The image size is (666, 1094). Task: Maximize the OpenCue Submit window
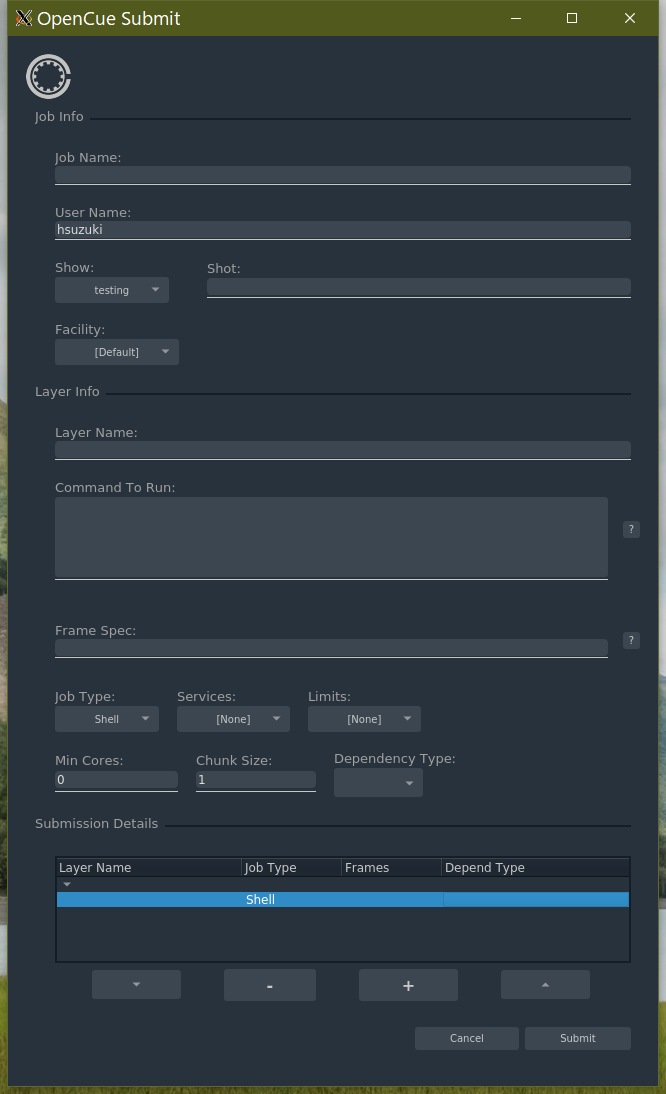pyautogui.click(x=572, y=18)
